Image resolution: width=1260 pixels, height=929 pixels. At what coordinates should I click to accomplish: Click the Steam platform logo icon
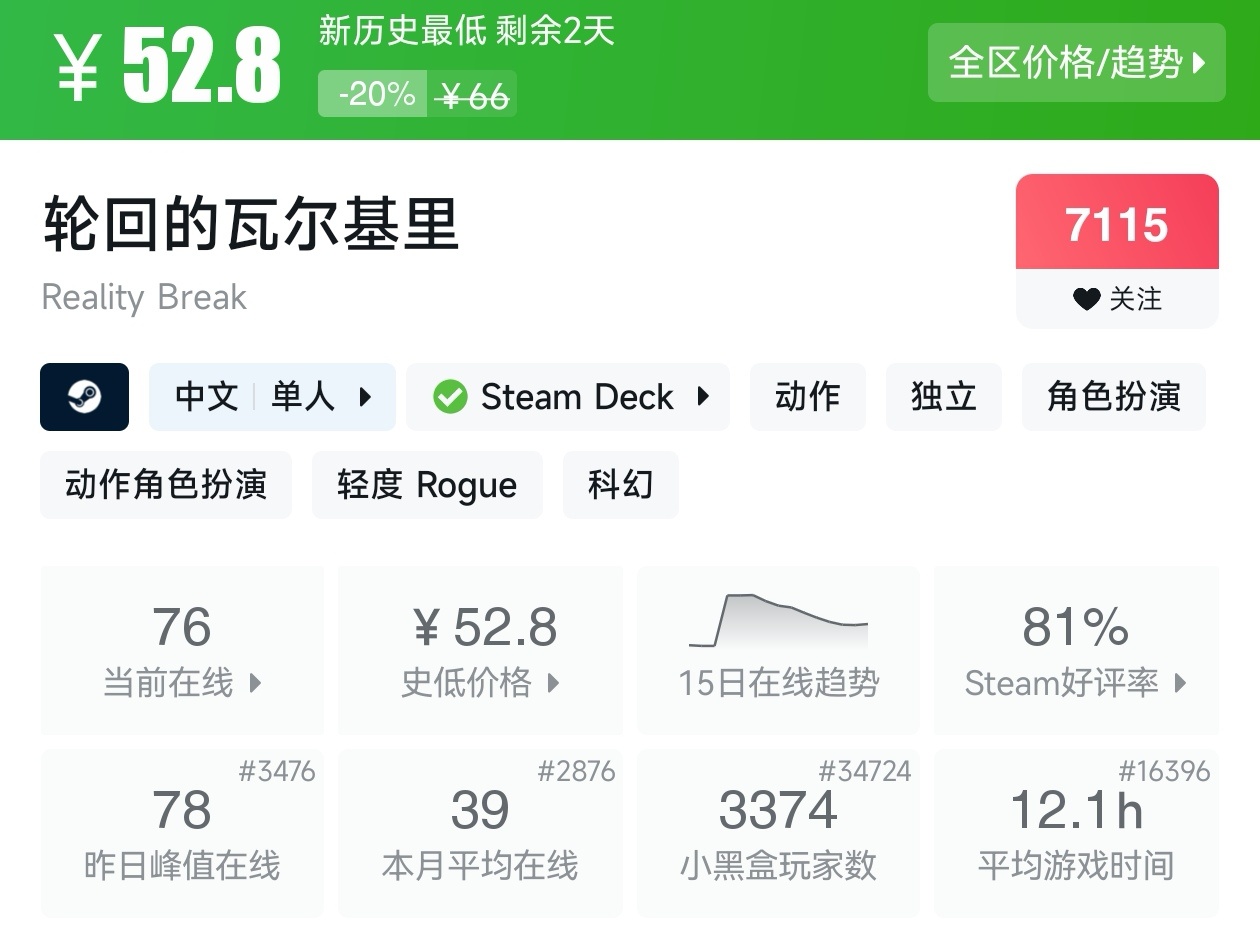click(x=84, y=397)
